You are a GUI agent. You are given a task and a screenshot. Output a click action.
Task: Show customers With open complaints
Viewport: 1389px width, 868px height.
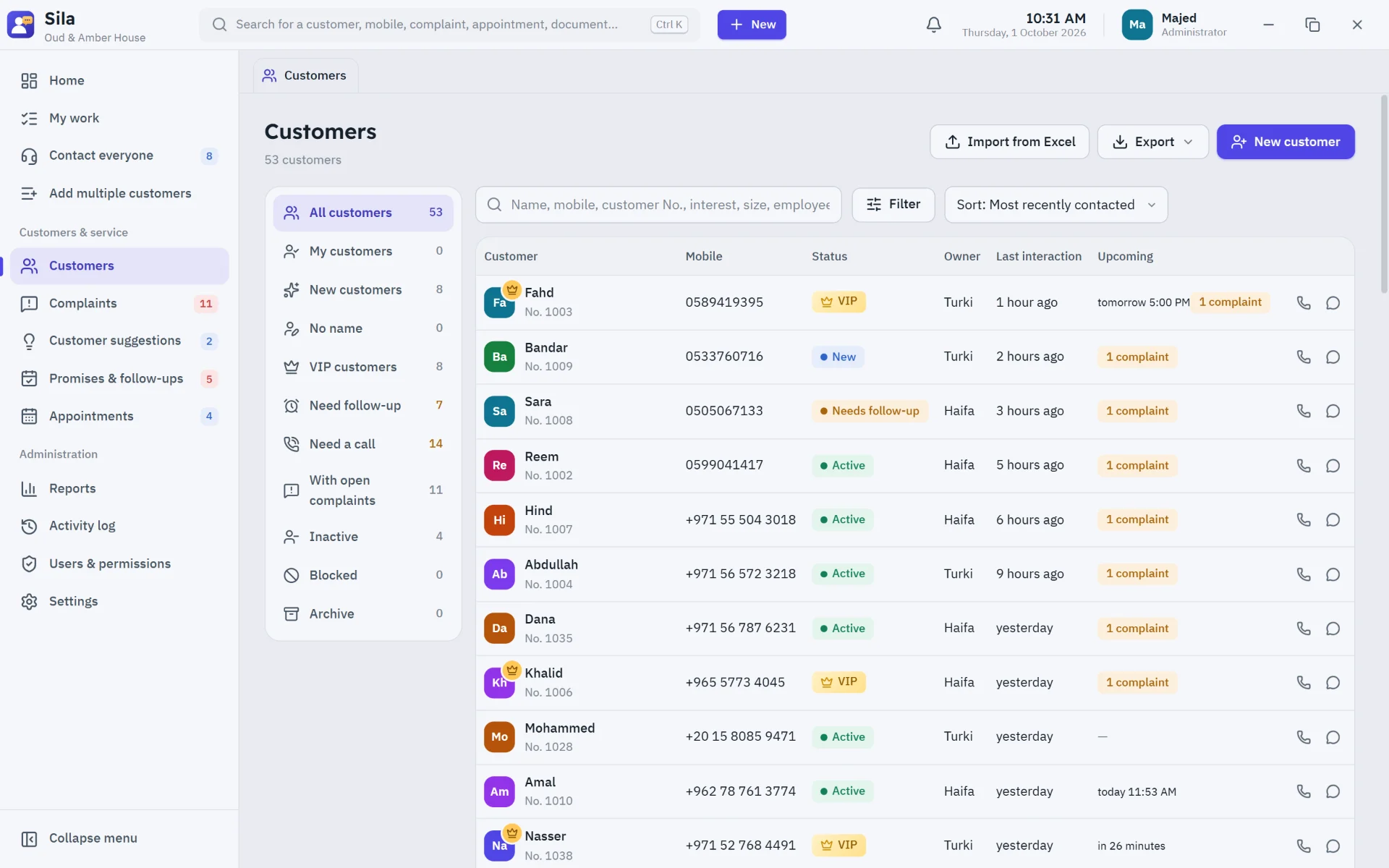[x=363, y=490]
